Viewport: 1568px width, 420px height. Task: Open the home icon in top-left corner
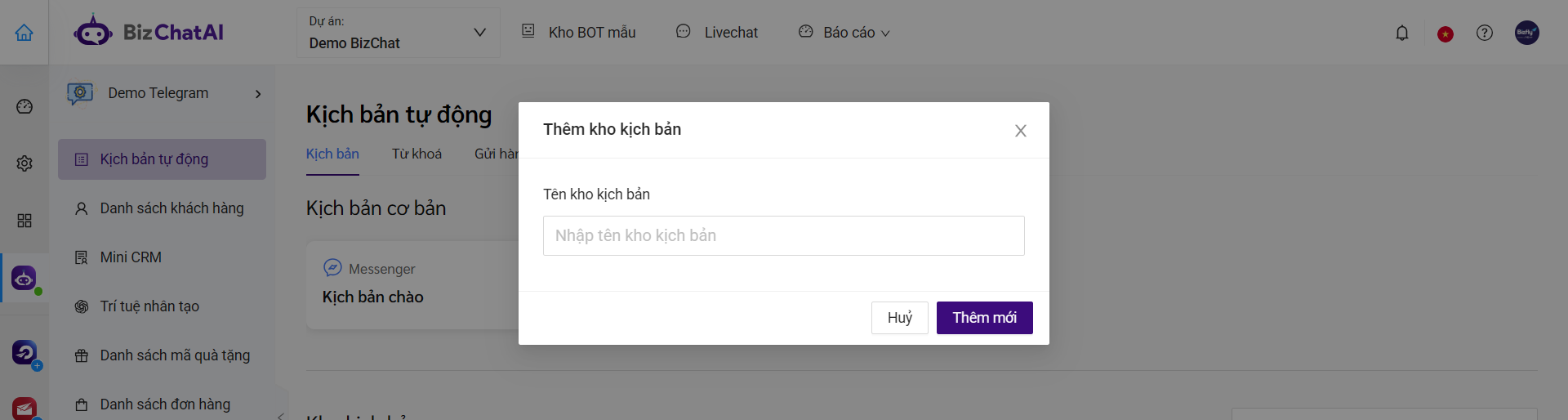pyautogui.click(x=24, y=33)
